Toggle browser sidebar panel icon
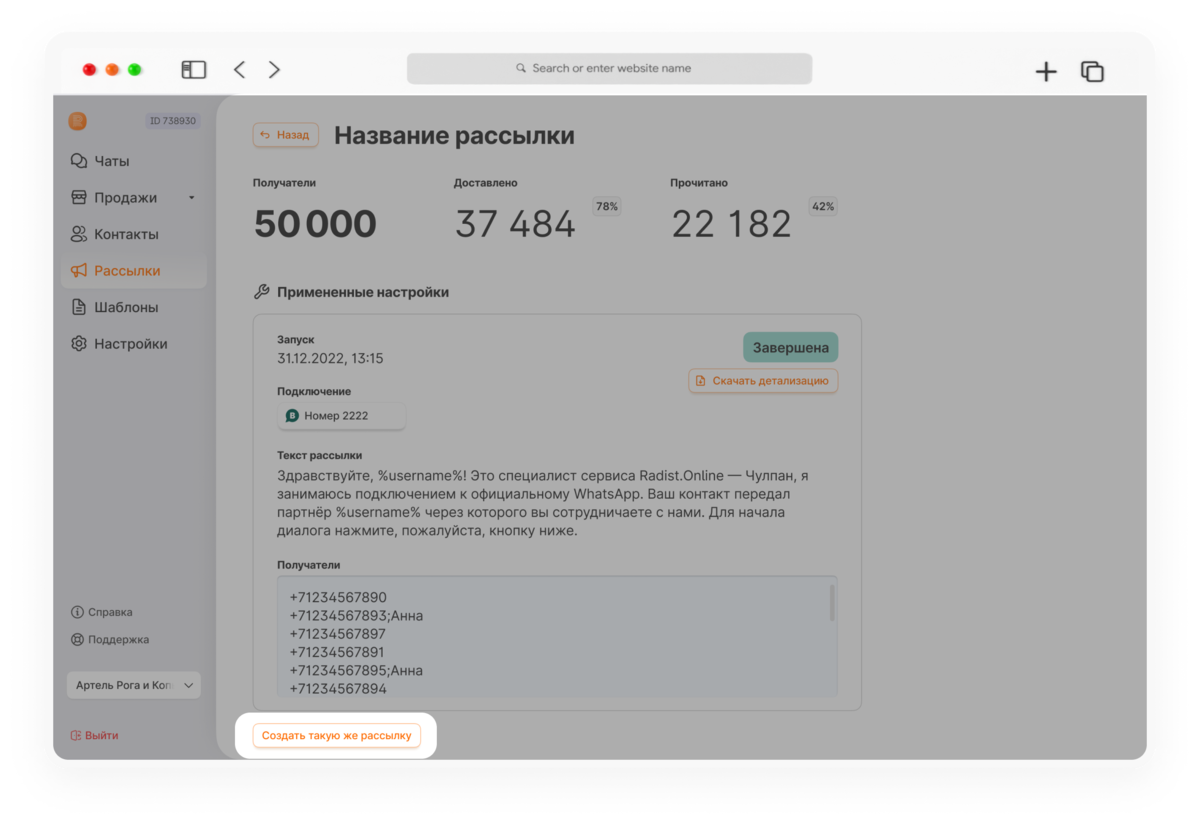Viewport: 1200px width, 826px height. click(x=193, y=70)
